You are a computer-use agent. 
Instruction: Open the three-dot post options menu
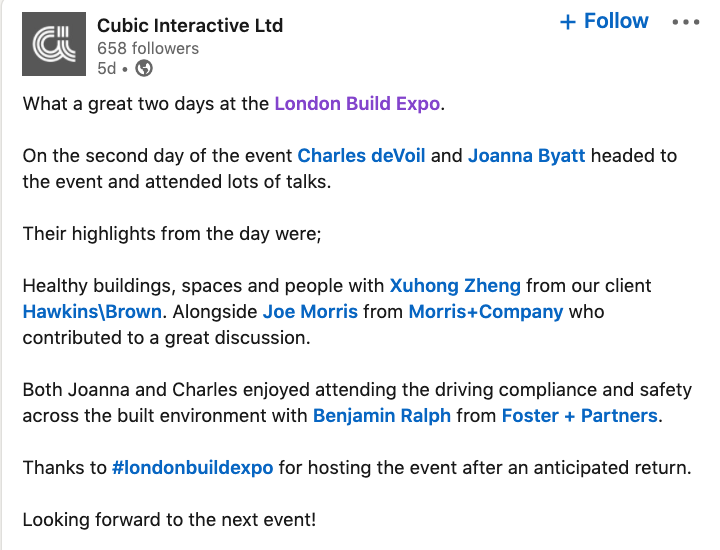686,22
